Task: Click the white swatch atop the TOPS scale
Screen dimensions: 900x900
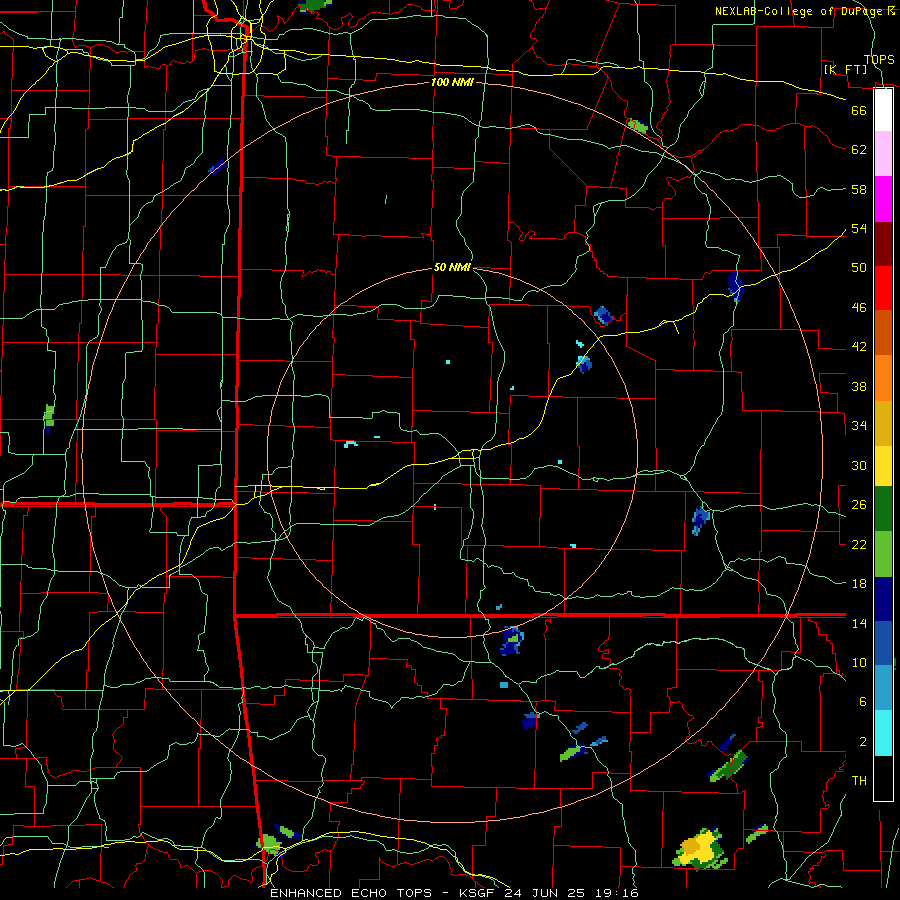Action: pyautogui.click(x=883, y=110)
